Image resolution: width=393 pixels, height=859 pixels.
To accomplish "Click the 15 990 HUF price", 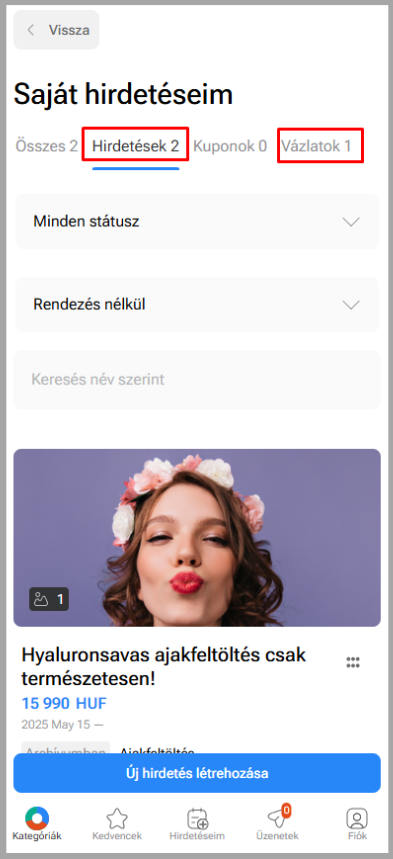I will click(64, 703).
